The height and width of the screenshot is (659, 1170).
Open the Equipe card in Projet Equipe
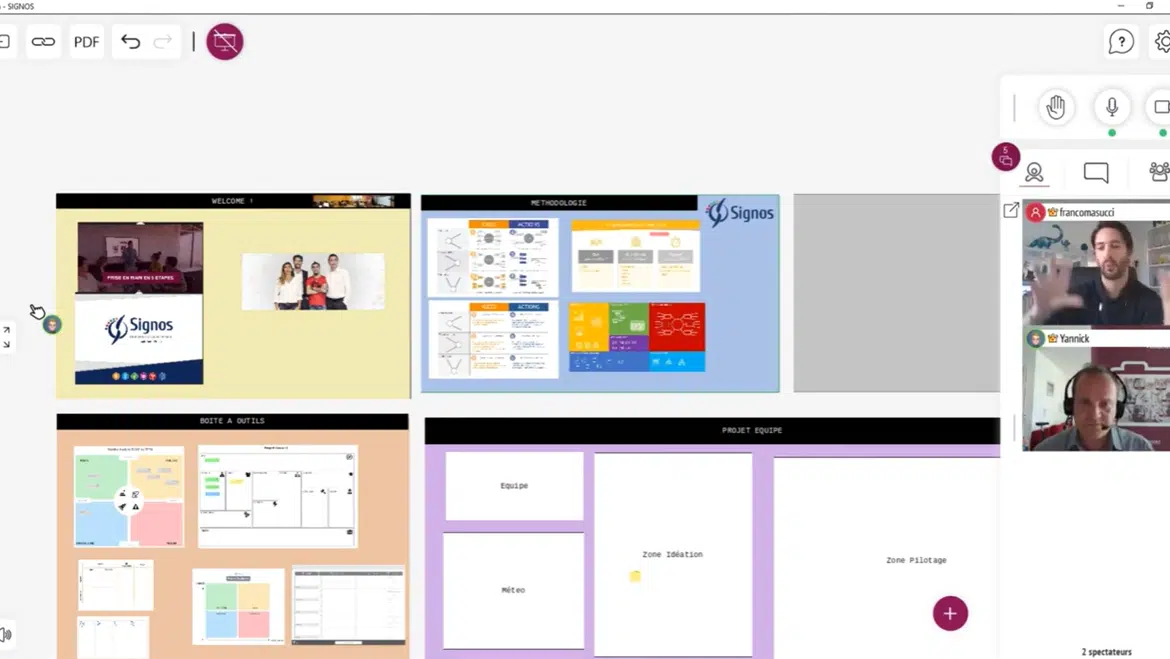click(x=514, y=486)
